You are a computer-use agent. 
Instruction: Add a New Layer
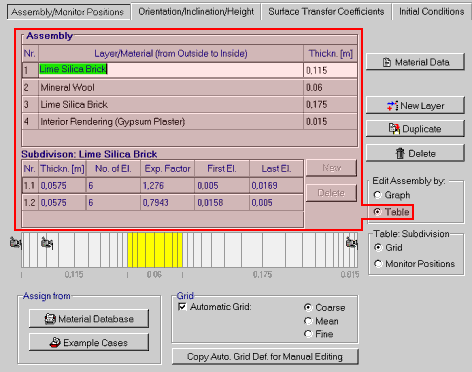coord(415,106)
